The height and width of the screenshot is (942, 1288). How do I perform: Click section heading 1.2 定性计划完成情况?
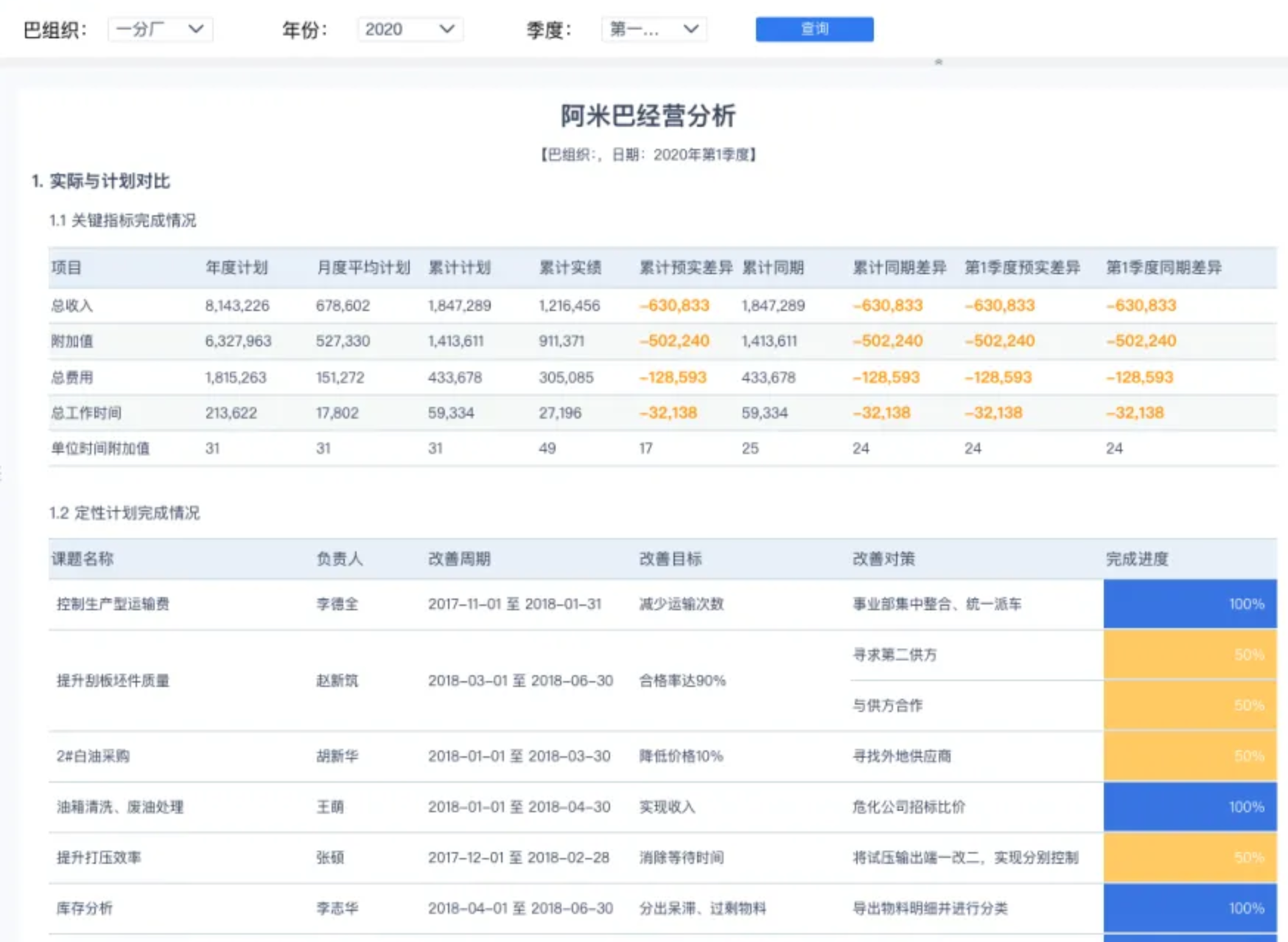point(127,513)
